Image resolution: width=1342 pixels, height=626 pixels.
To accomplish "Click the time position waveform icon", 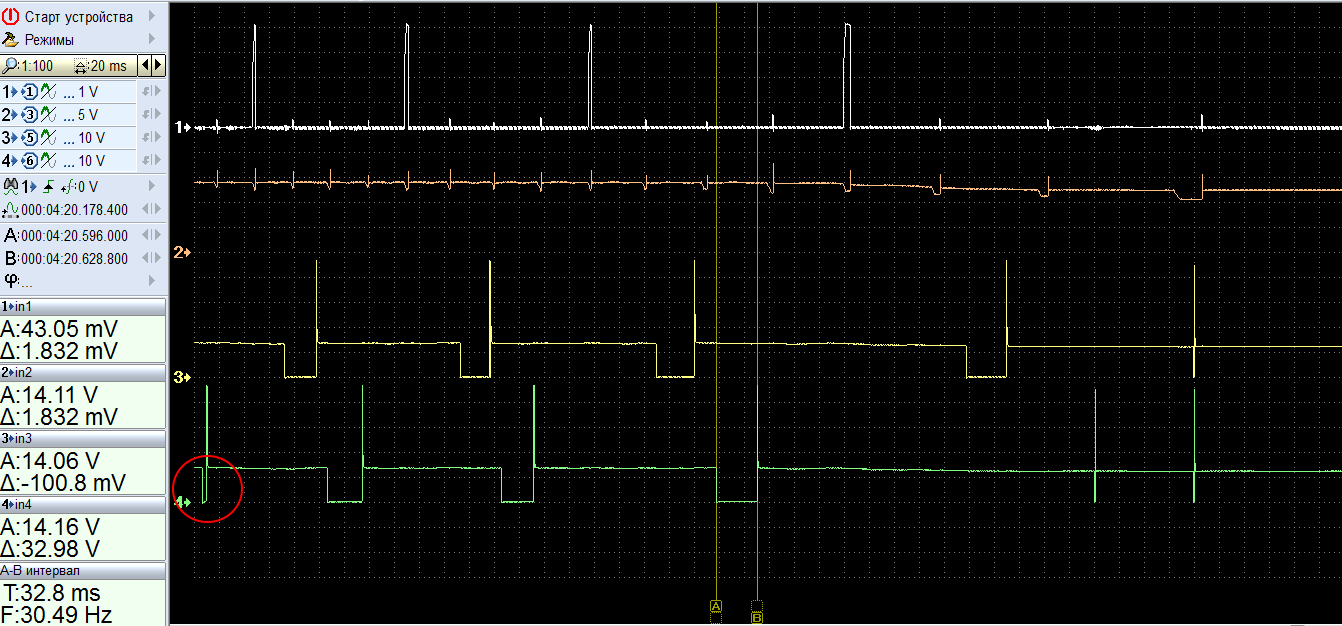I will [11, 210].
